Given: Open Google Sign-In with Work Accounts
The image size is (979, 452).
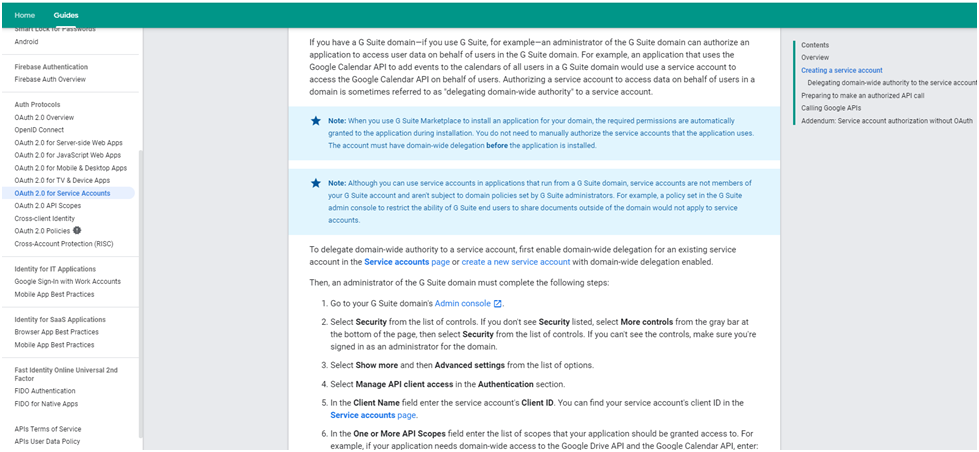Looking at the screenshot, I should 67,282.
